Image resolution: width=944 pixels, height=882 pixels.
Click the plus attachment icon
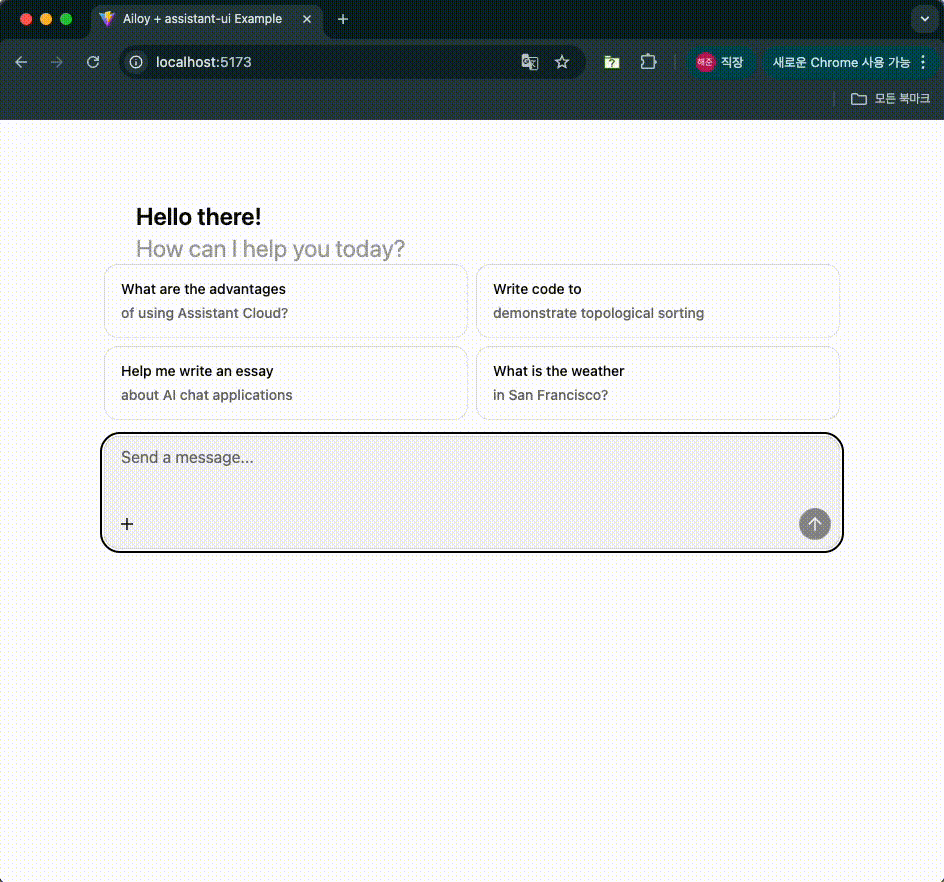pos(127,524)
